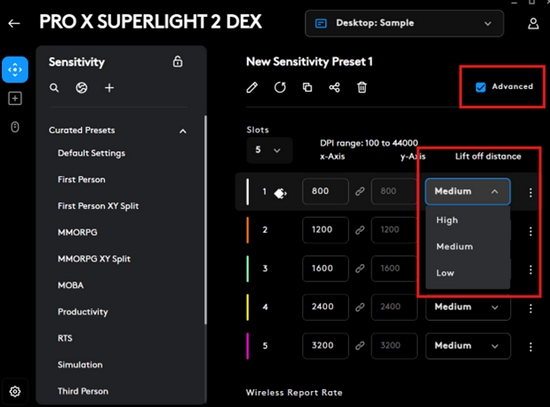This screenshot has width=550, height=407.
Task: Click slot 2 x-Axis DPI field 1200
Action: pos(326,230)
